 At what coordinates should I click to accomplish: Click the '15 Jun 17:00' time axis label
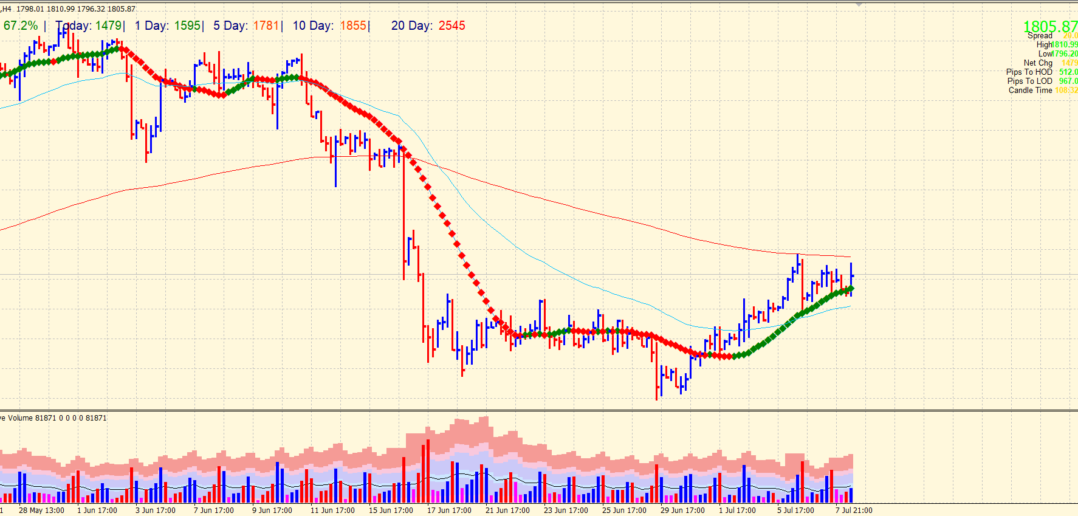[x=391, y=511]
